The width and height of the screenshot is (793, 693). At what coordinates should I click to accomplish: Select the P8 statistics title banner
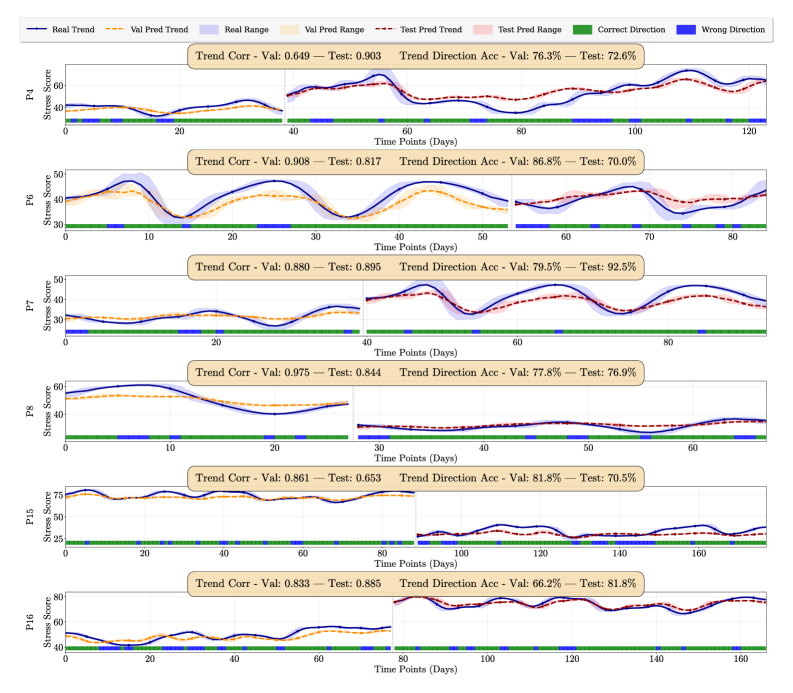tap(416, 372)
